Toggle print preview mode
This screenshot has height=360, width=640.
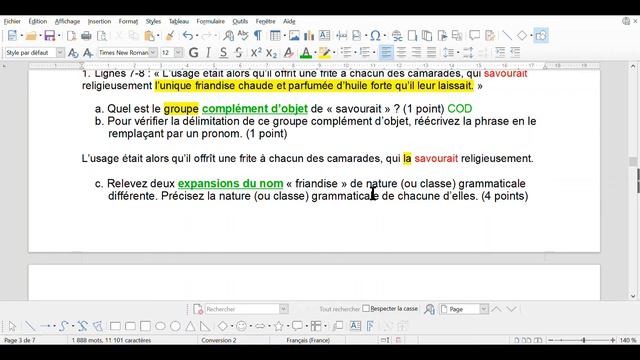tap(102, 36)
